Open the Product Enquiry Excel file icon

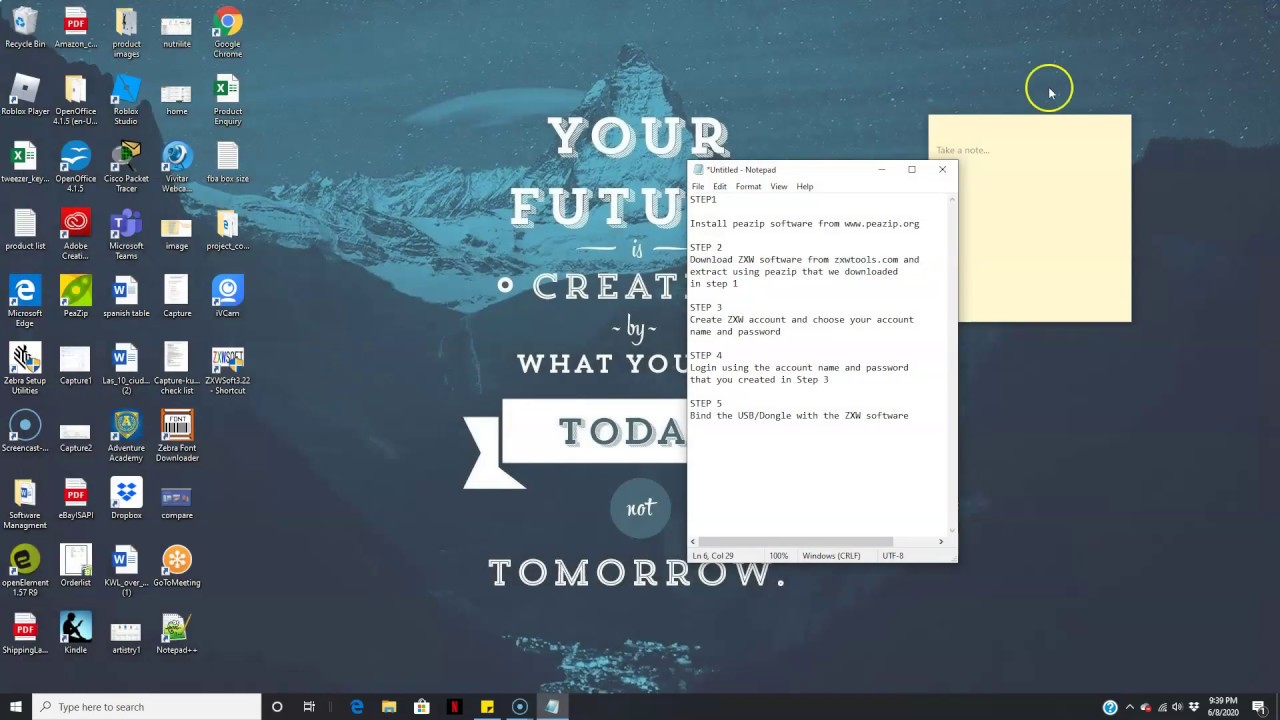[x=227, y=99]
